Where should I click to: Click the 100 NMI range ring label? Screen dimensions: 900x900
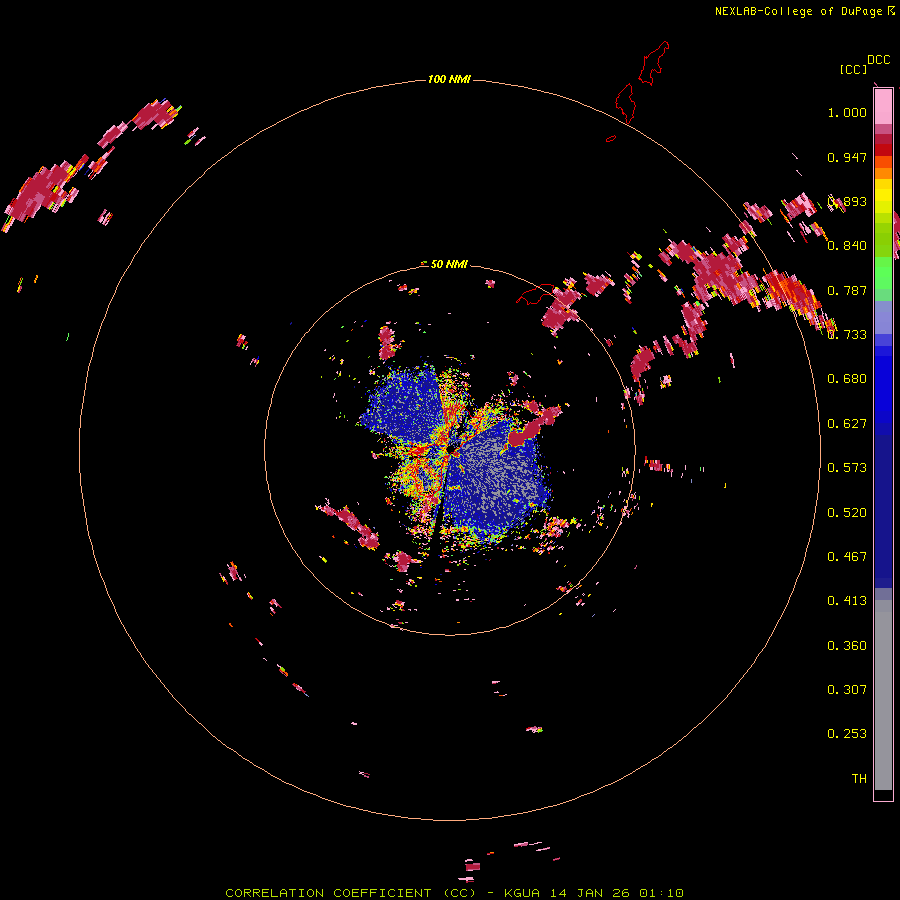[x=449, y=79]
